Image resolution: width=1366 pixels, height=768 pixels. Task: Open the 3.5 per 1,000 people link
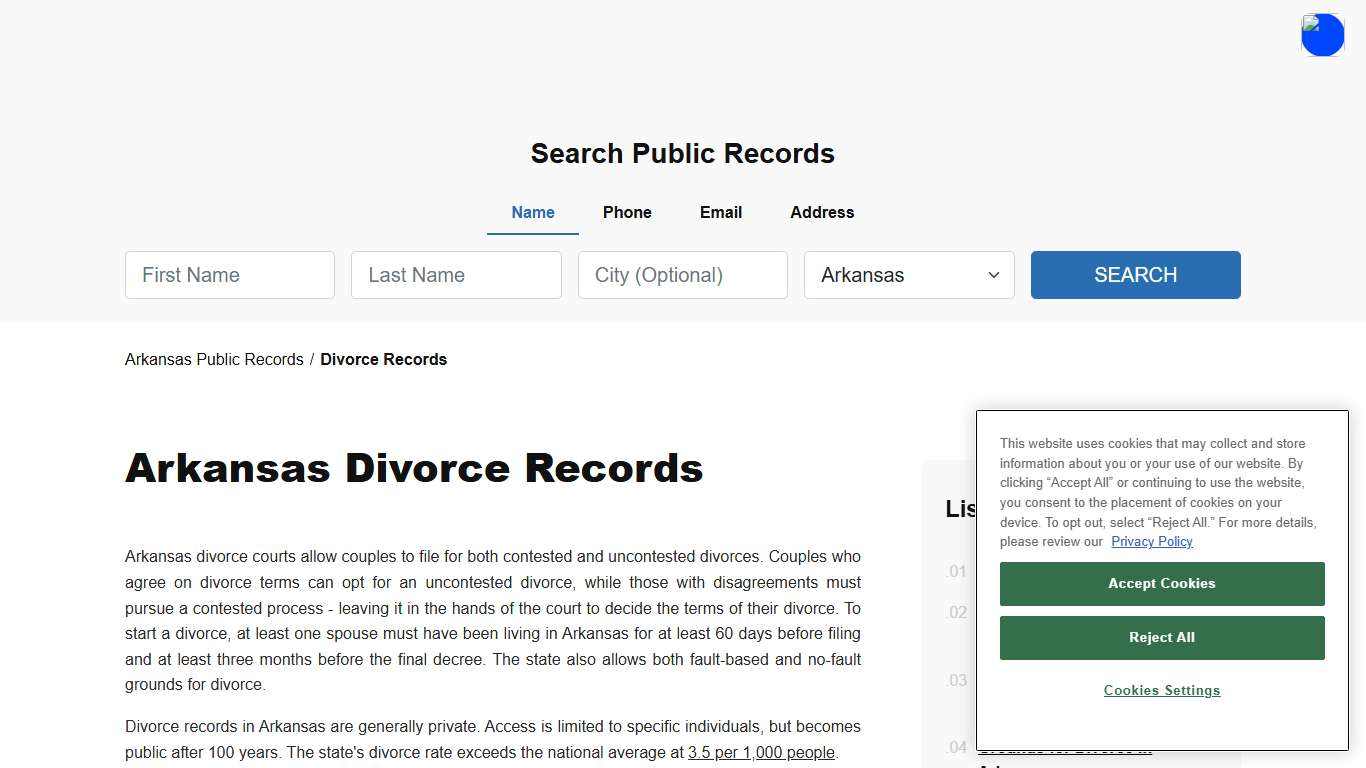761,752
